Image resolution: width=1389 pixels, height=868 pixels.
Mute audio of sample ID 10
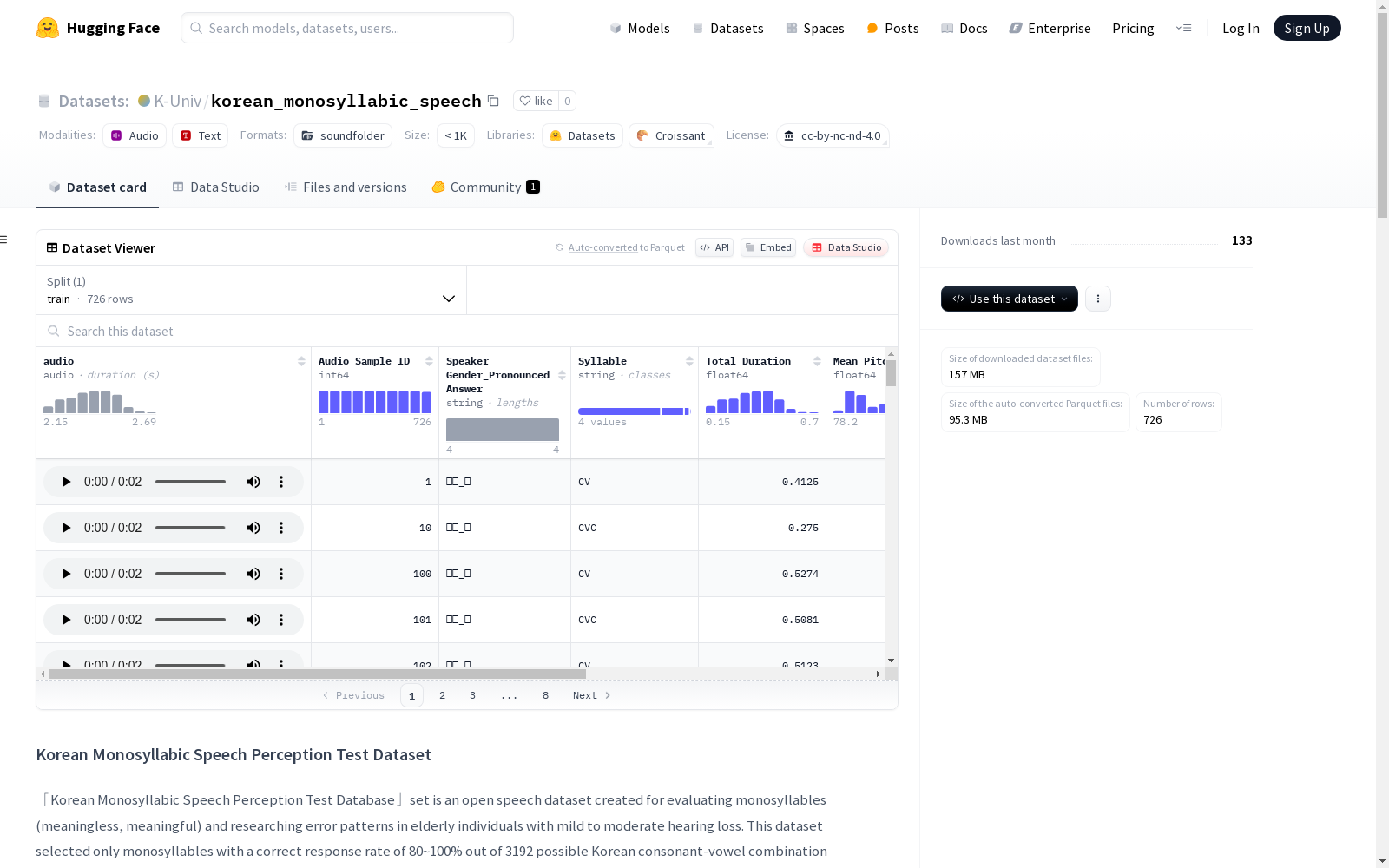click(253, 528)
